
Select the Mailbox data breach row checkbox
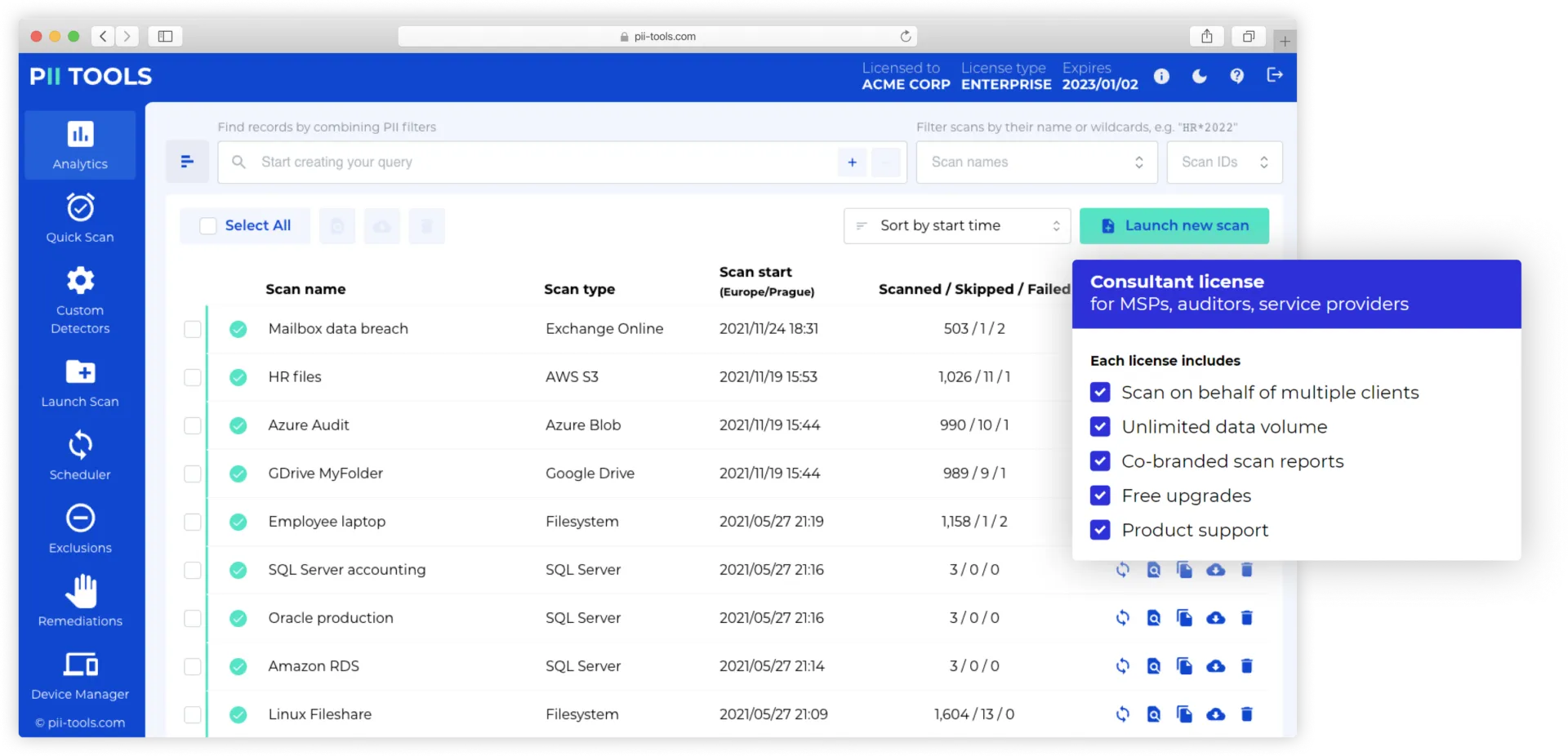point(193,329)
